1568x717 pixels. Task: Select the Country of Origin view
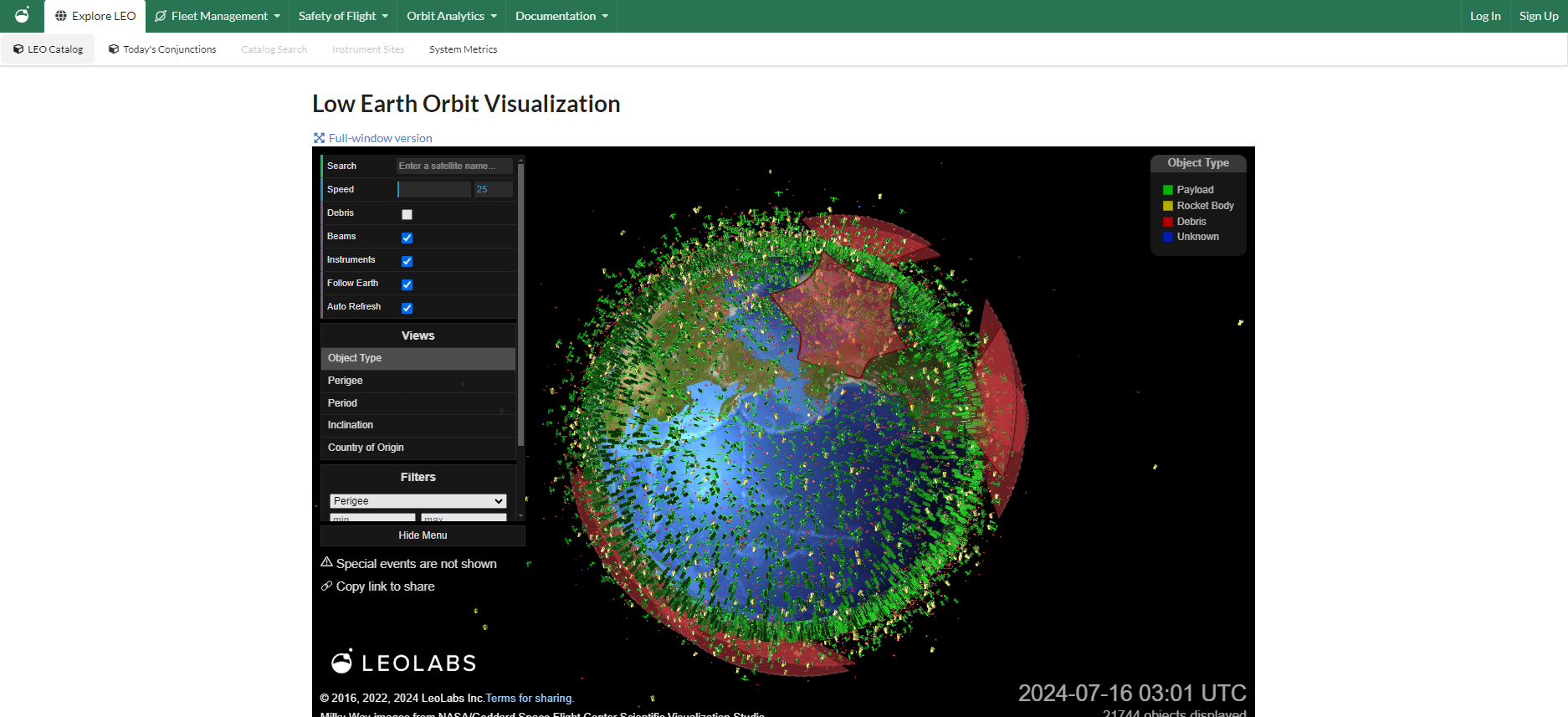point(418,448)
